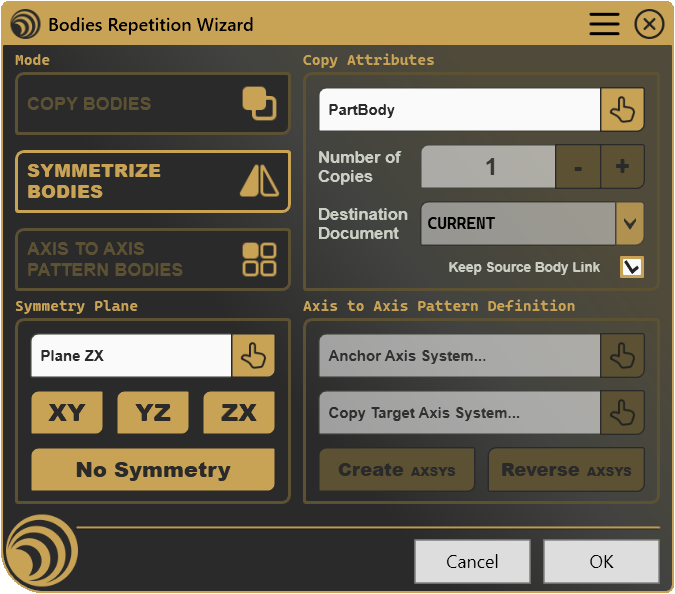This screenshot has height=594, width=675.
Task: Decrease number of copies with minus button
Action: click(578, 167)
